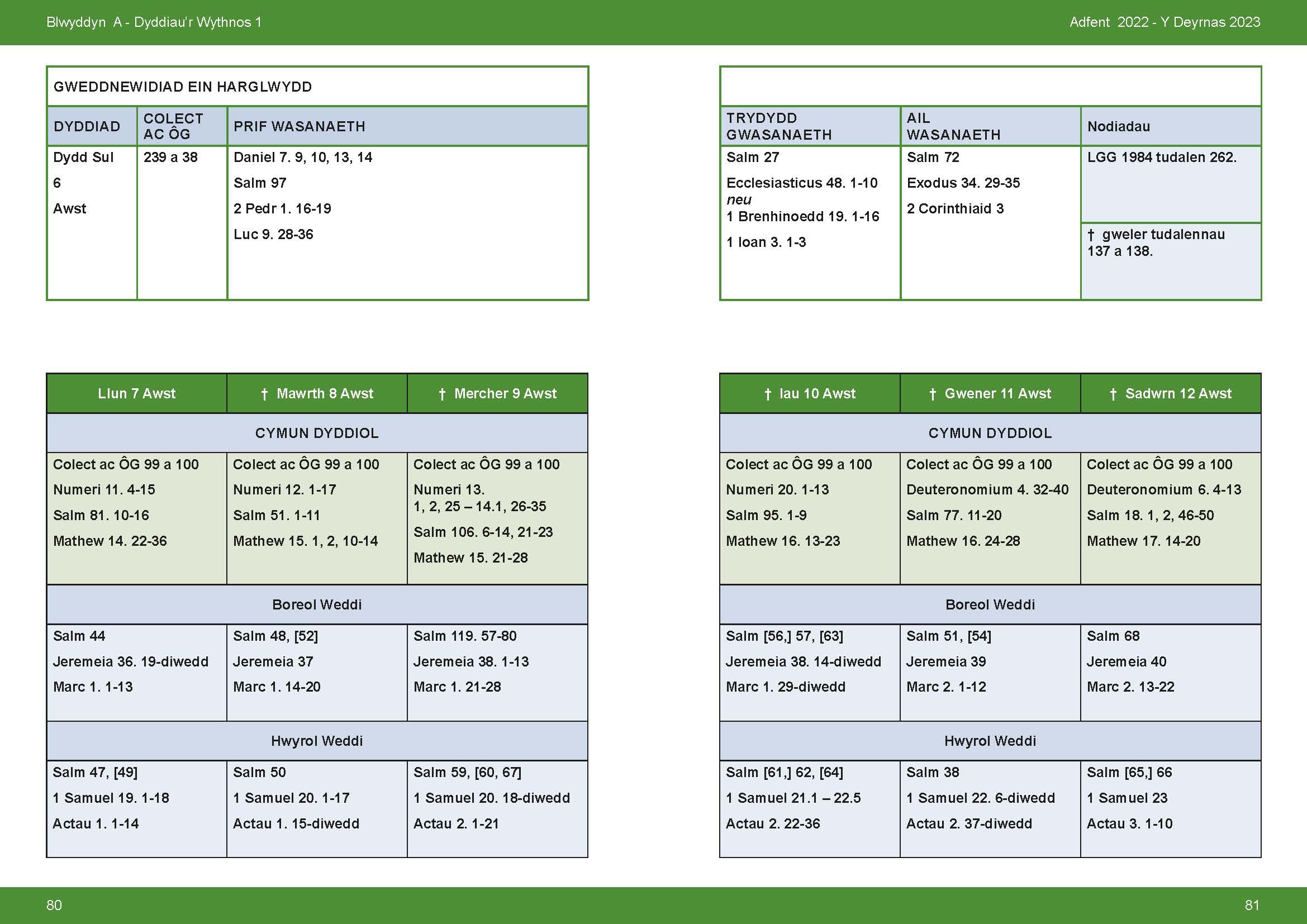Image resolution: width=1307 pixels, height=924 pixels.
Task: Click the reading 'Deuteronomium 6. 4-13'
Action: click(1164, 489)
